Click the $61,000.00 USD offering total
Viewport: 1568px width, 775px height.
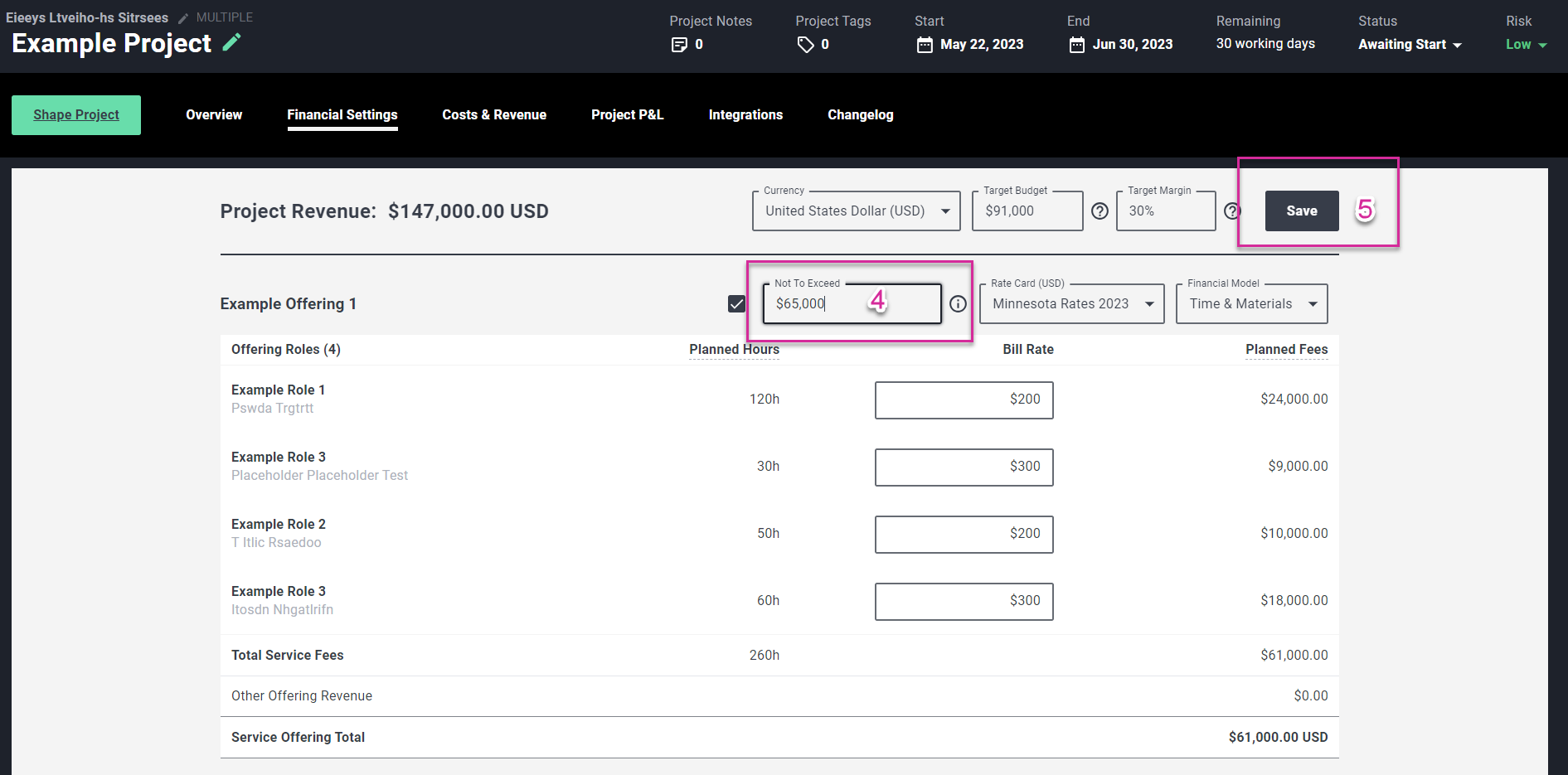(x=1279, y=737)
